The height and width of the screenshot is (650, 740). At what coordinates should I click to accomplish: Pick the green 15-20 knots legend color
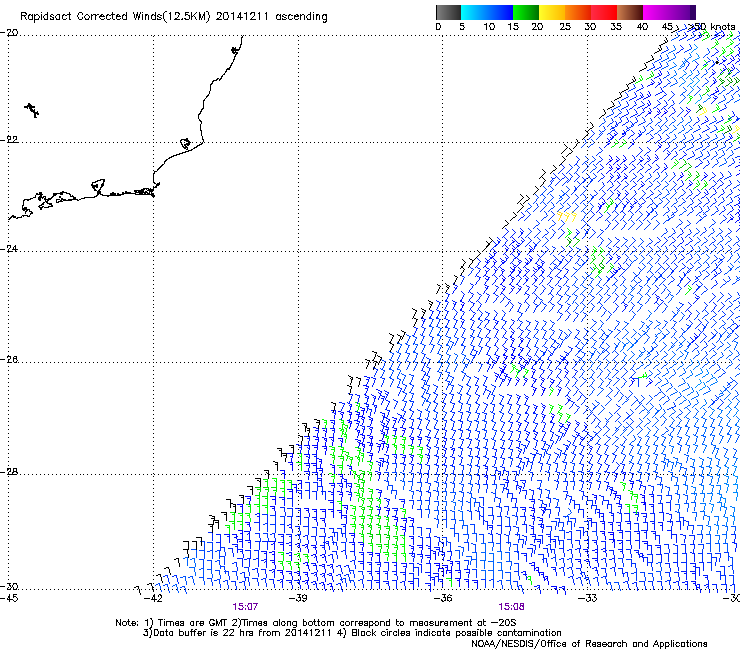526,12
